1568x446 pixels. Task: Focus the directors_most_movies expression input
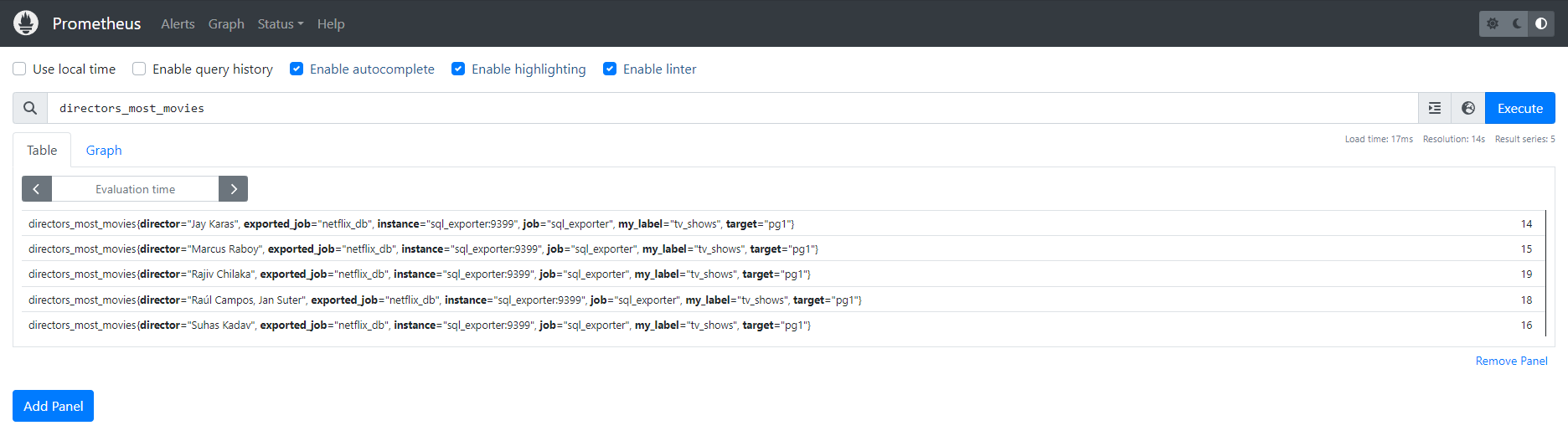[x=732, y=108]
